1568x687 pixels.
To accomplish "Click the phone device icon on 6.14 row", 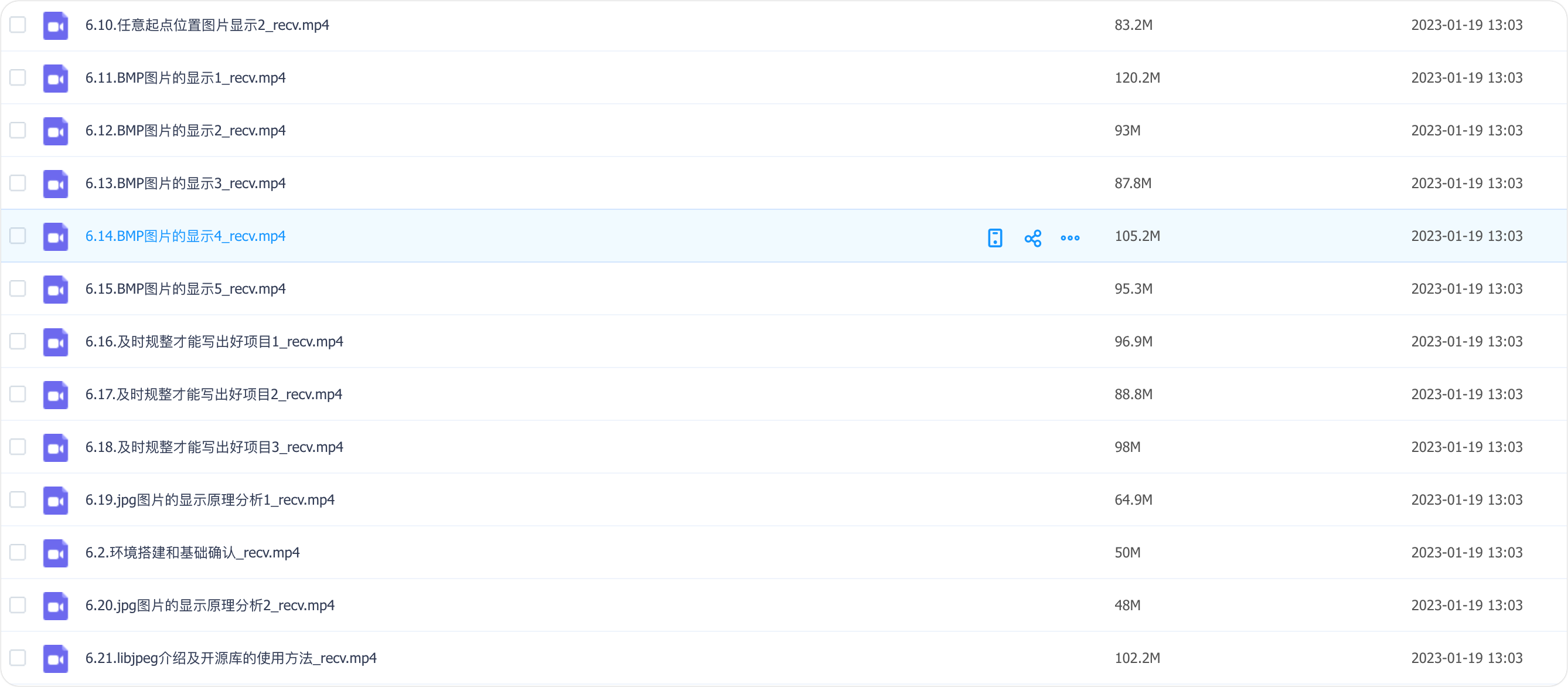I will pos(995,237).
